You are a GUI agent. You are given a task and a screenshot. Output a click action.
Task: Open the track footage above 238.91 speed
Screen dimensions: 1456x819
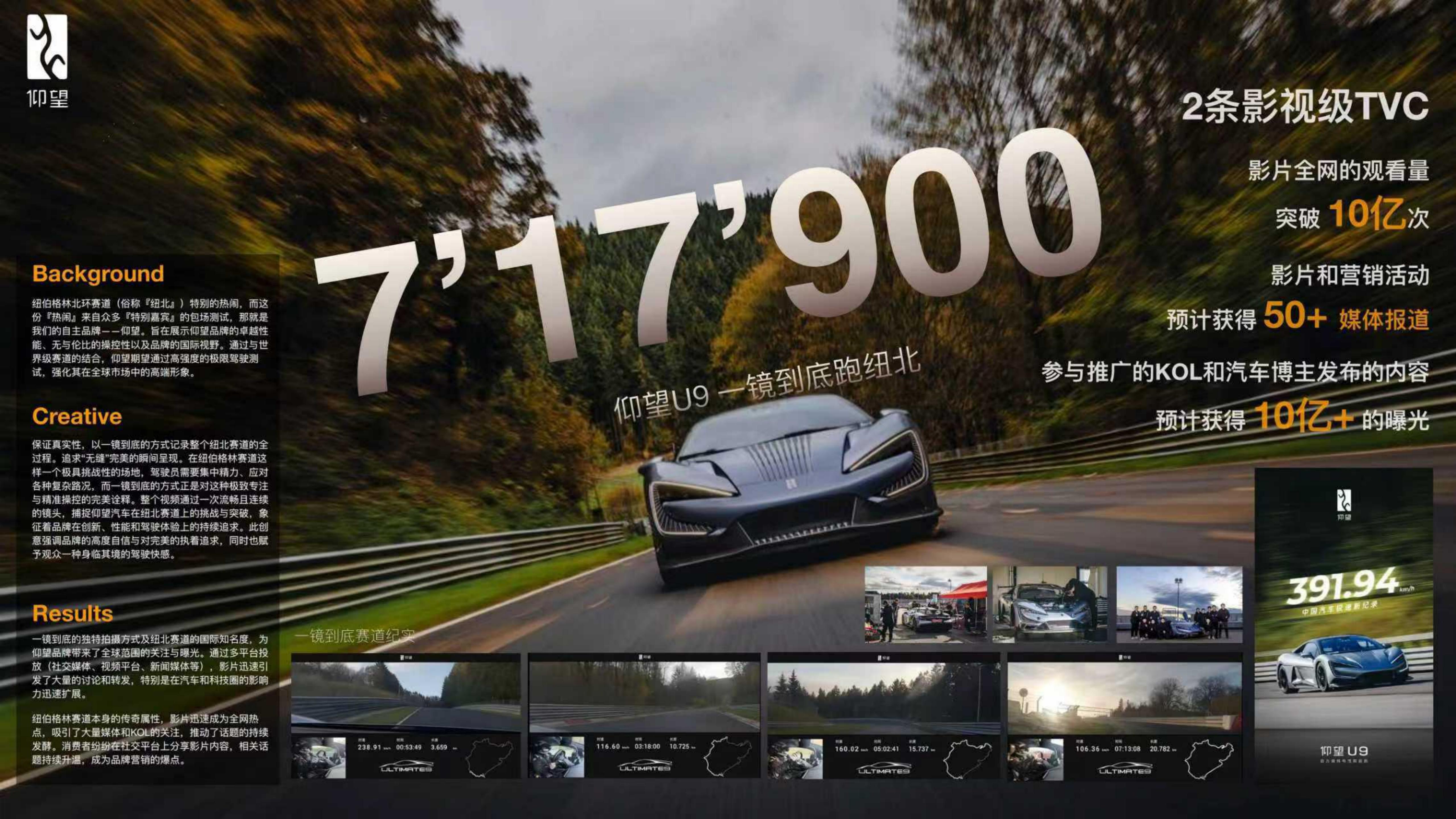click(406, 697)
